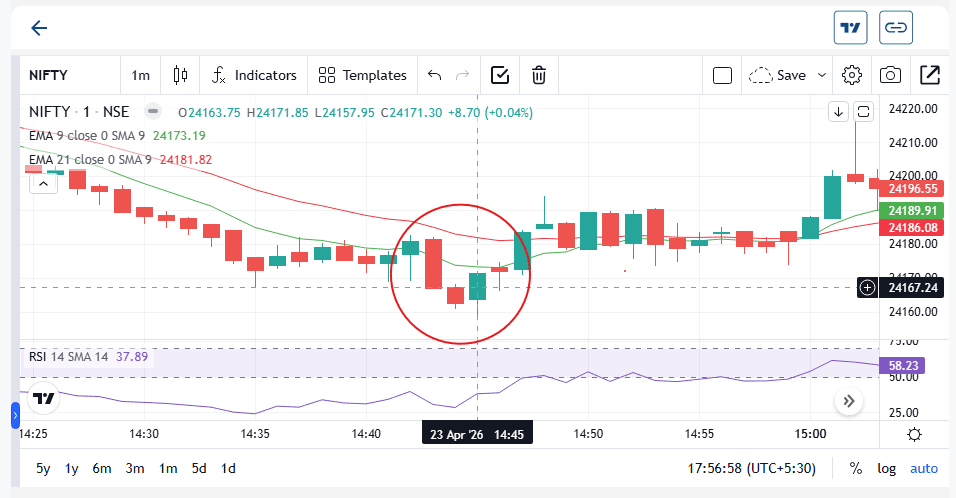Click the down-arrow pane button
This screenshot has width=956, height=498.
point(838,112)
